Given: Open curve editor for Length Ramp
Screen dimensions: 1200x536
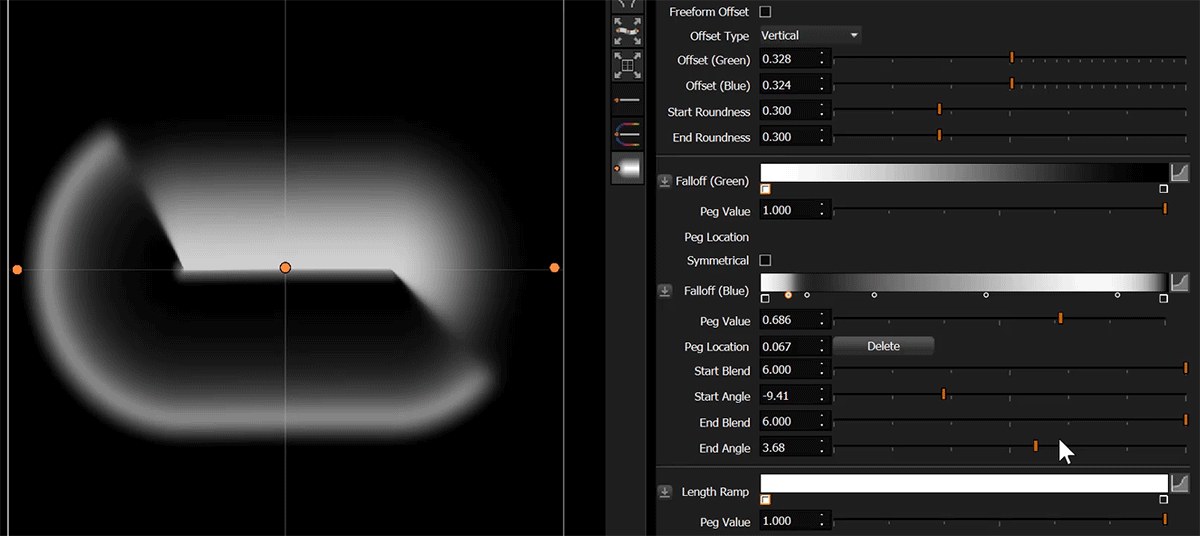Looking at the screenshot, I should (x=1180, y=484).
